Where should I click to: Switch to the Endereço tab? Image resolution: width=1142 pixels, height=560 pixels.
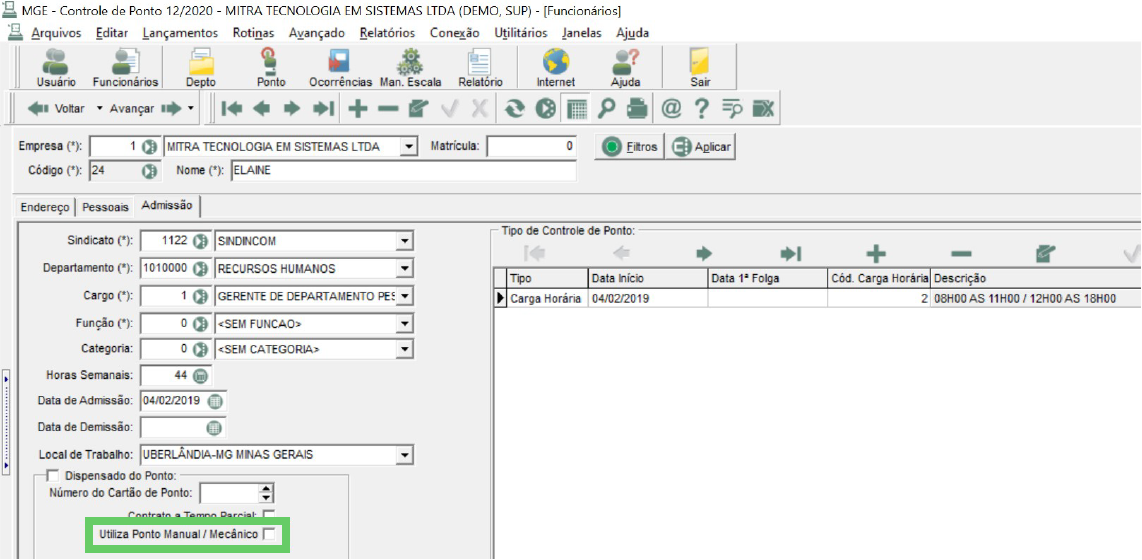(x=44, y=207)
